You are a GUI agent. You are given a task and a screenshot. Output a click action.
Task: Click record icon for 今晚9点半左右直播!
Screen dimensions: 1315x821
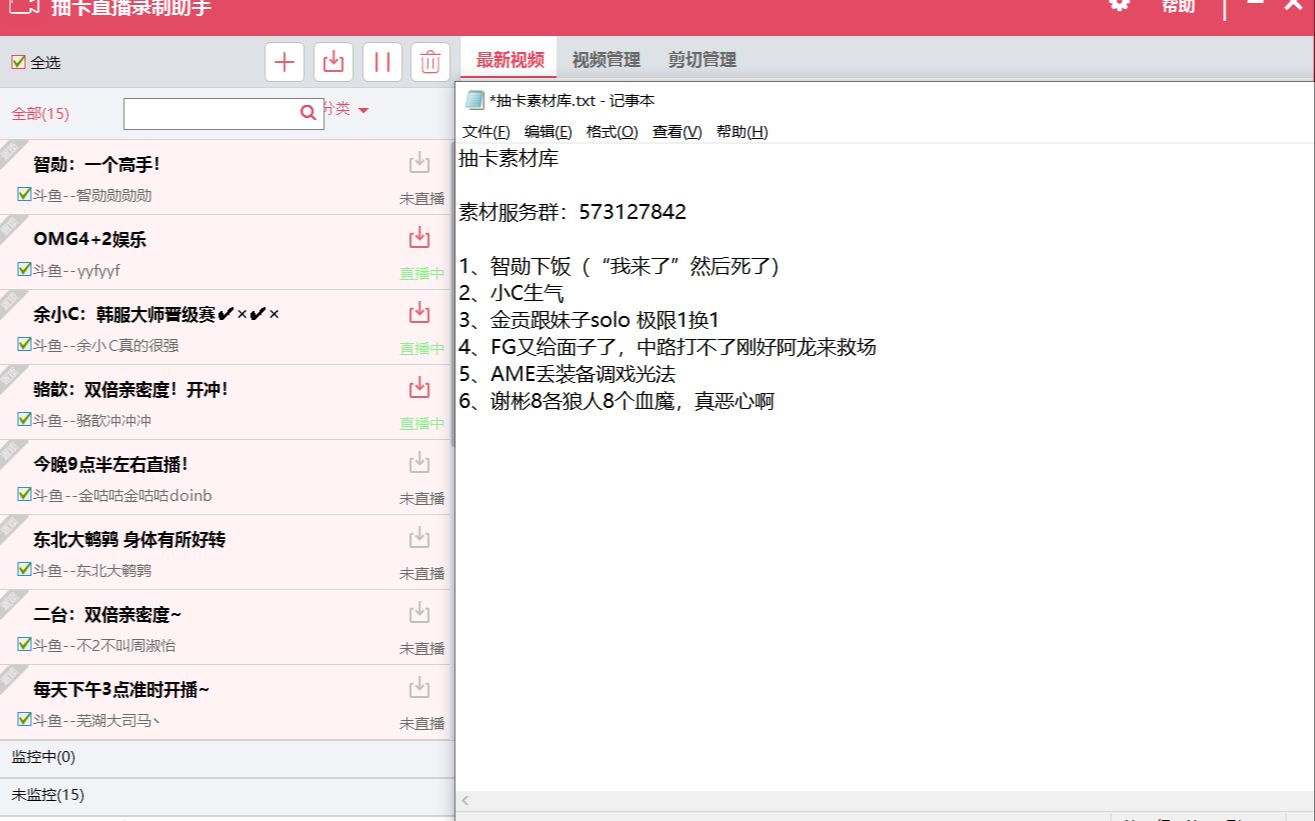419,463
